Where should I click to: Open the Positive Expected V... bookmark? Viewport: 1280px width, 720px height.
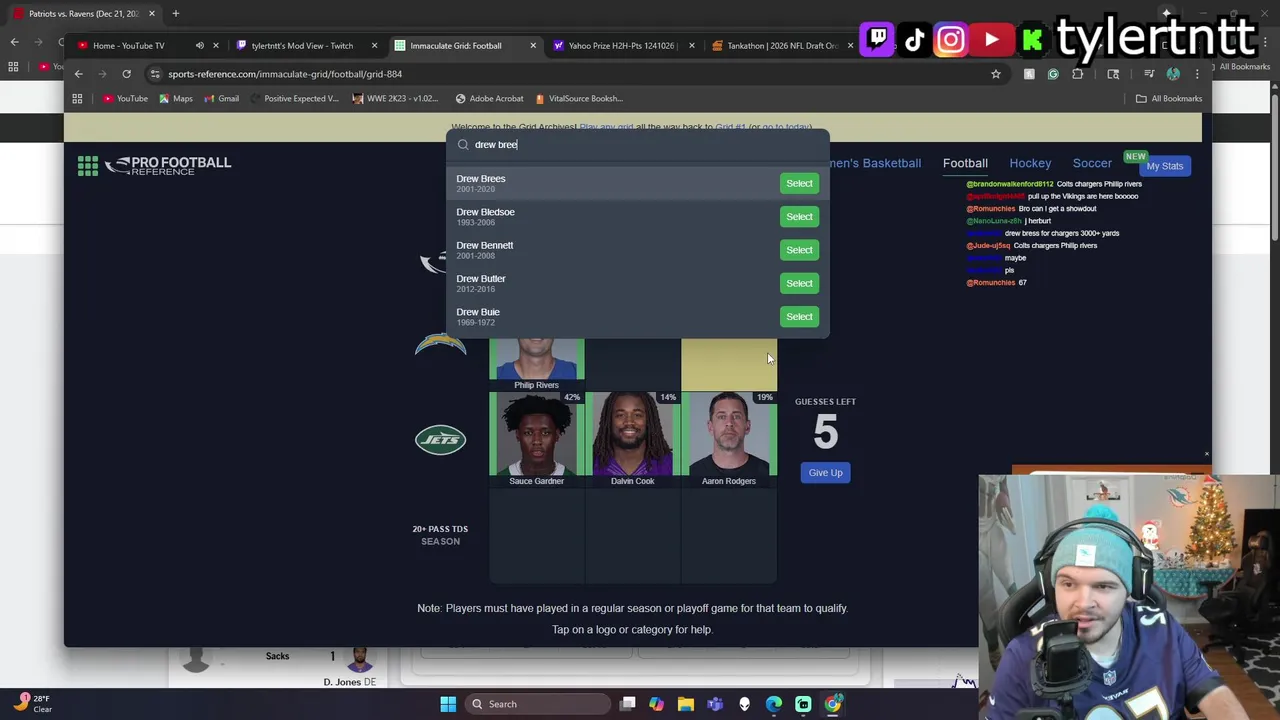coord(294,98)
